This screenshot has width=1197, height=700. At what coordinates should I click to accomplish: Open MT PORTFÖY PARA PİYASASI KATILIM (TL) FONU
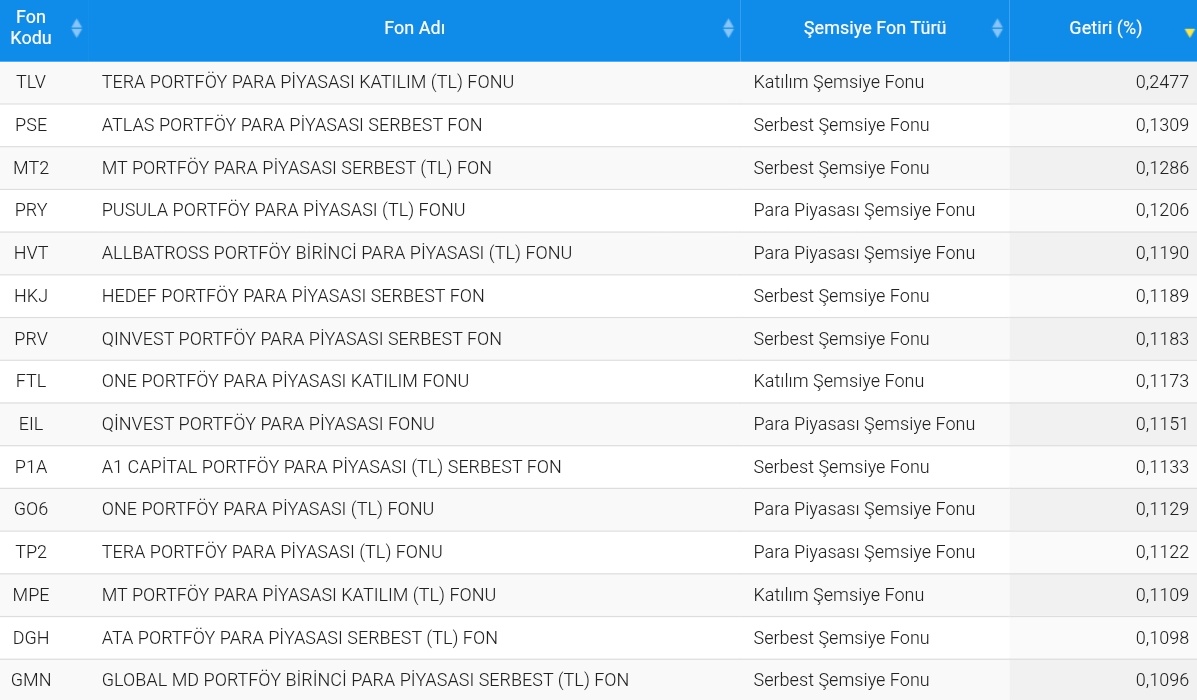pyautogui.click(x=298, y=595)
